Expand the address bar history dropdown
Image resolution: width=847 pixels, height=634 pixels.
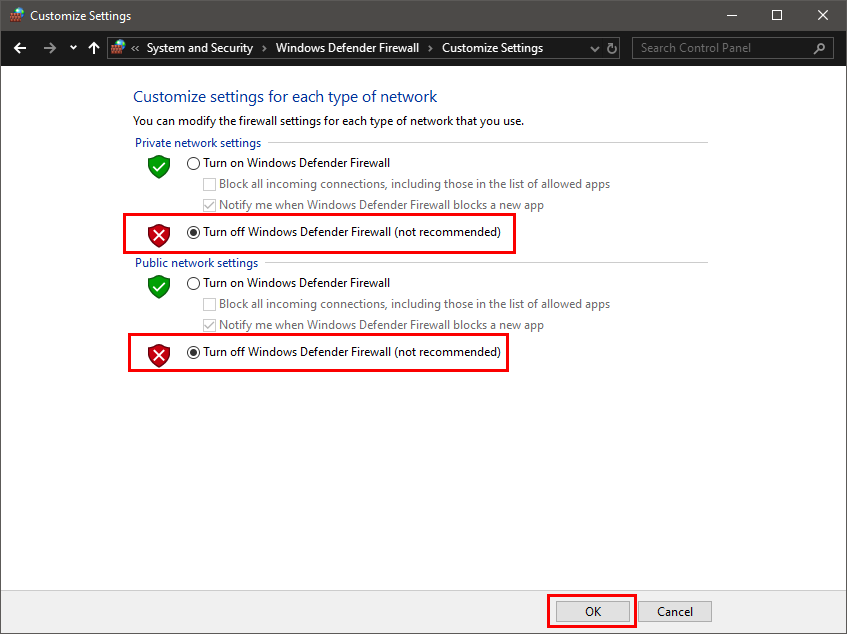point(595,48)
